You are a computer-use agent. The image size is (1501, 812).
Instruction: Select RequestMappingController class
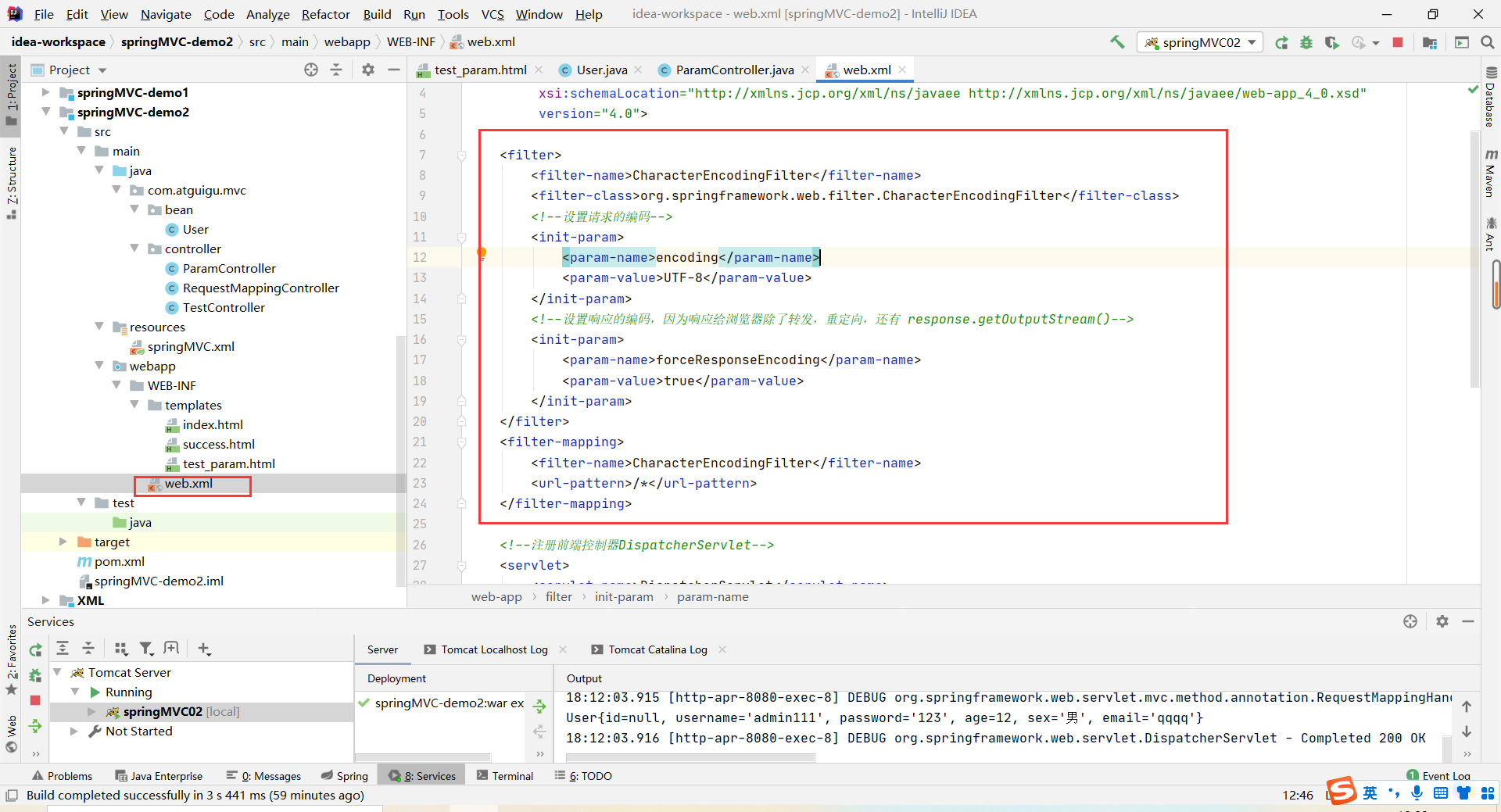pyautogui.click(x=260, y=288)
